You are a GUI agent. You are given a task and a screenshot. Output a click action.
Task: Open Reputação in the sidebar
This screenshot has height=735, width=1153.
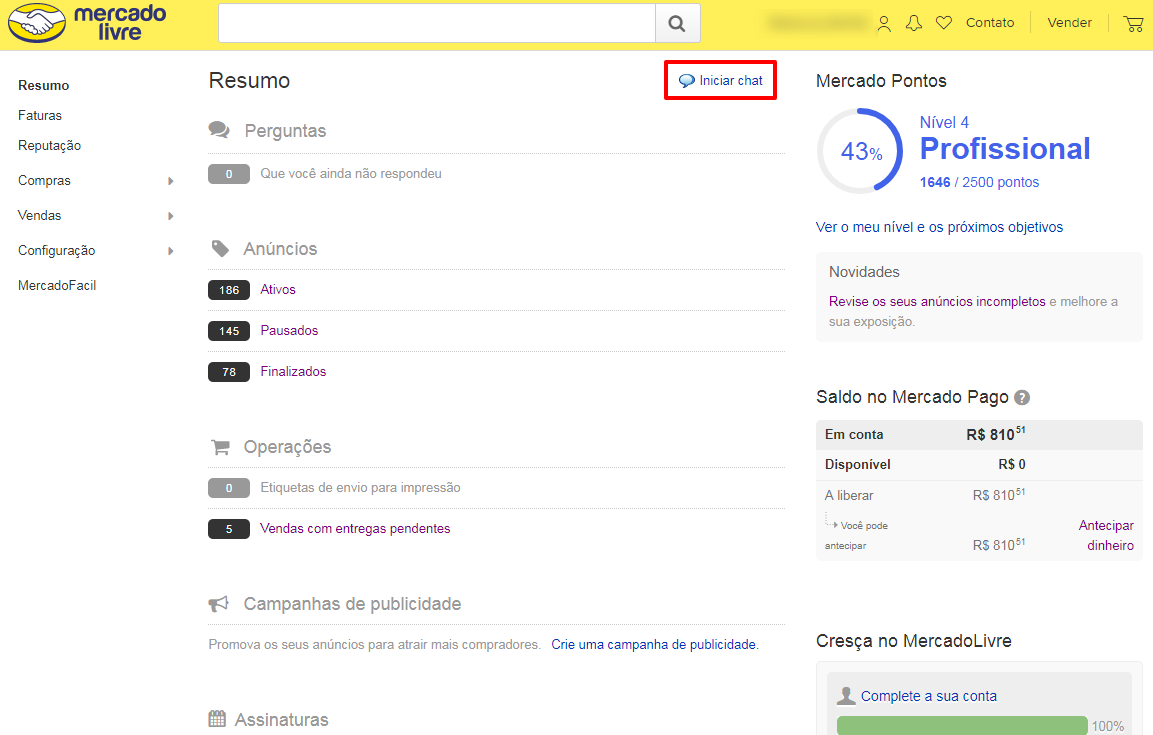point(49,146)
